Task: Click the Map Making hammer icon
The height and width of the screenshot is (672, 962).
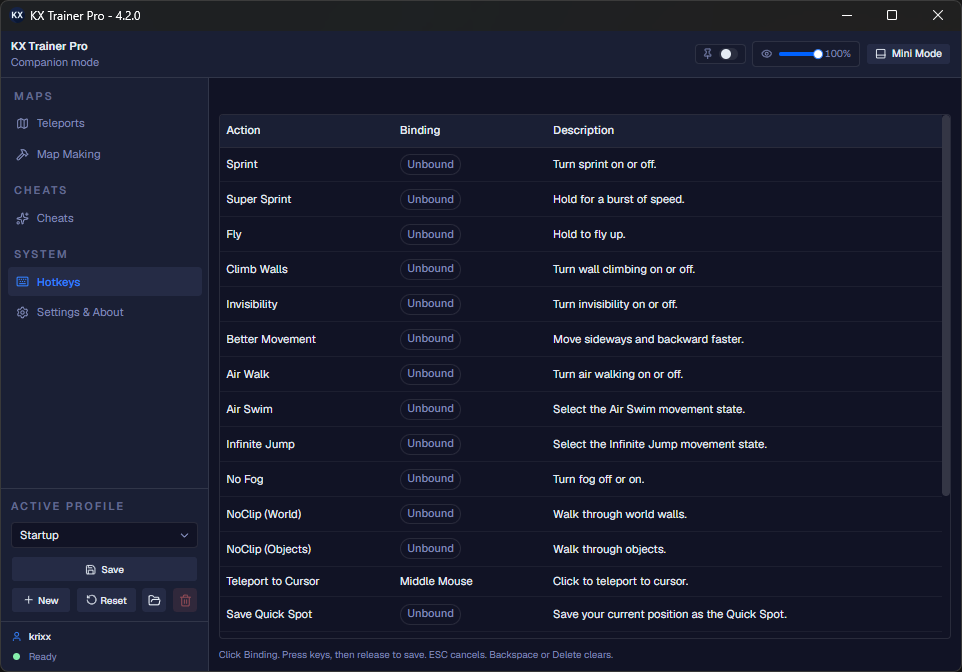Action: [x=23, y=155]
